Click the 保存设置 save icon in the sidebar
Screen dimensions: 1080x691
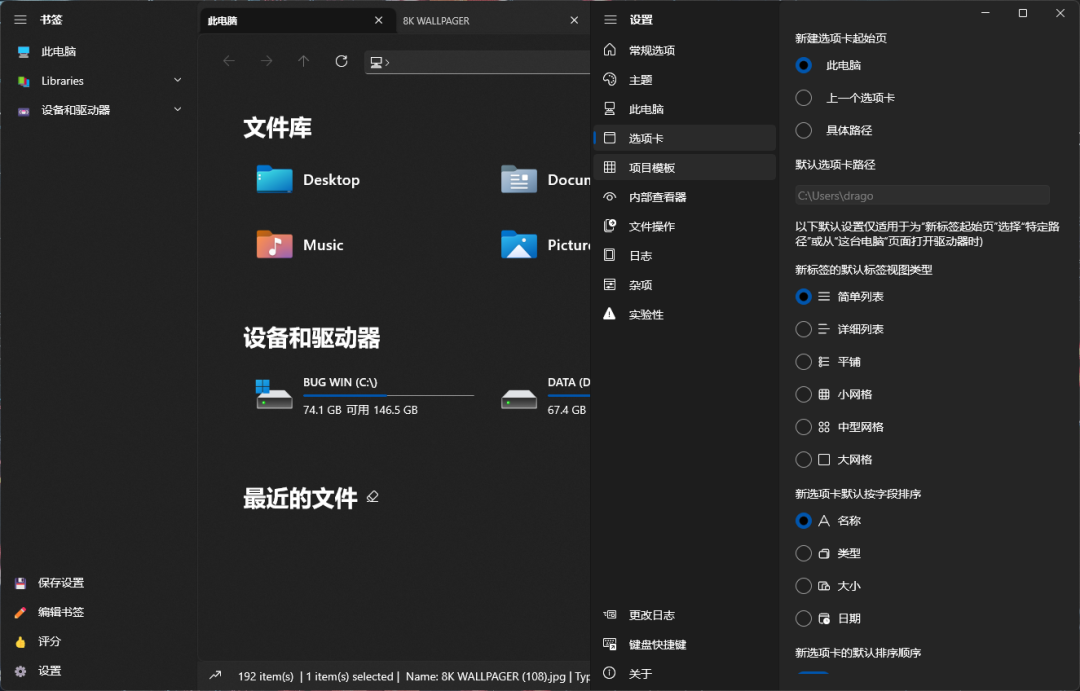pyautogui.click(x=22, y=582)
